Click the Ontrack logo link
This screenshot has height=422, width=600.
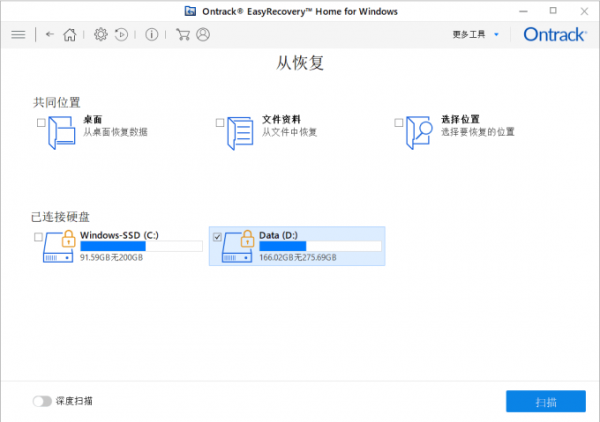(555, 34)
